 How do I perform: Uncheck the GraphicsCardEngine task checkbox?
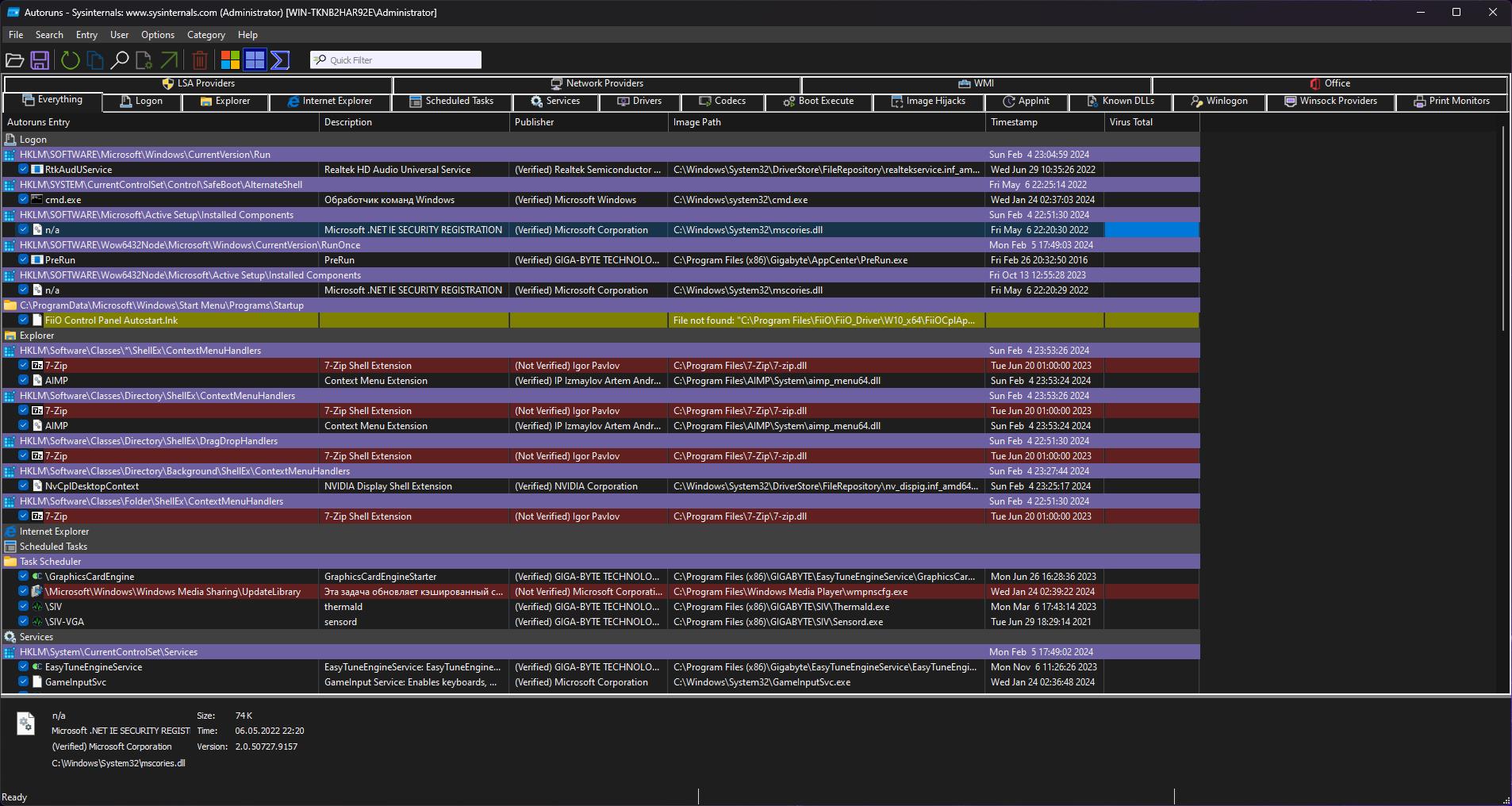(24, 577)
